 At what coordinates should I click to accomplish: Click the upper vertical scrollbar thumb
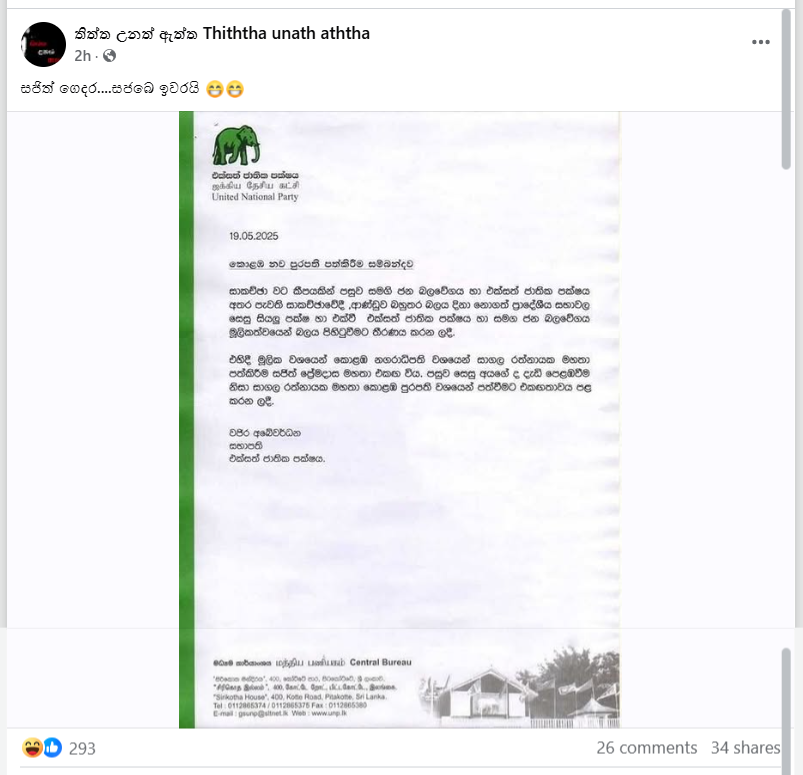[x=786, y=90]
